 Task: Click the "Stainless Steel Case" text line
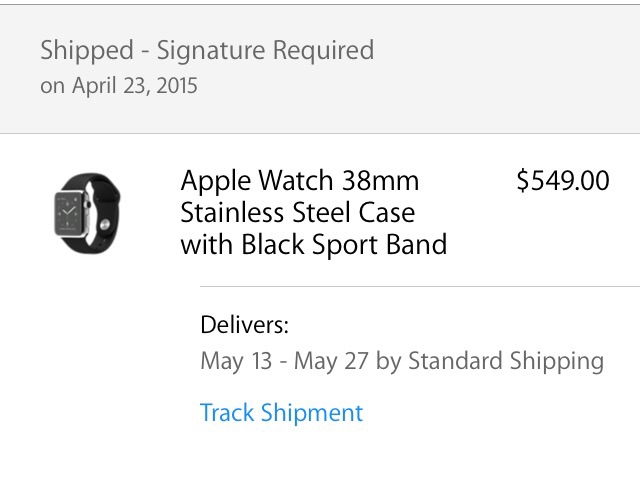pos(297,212)
